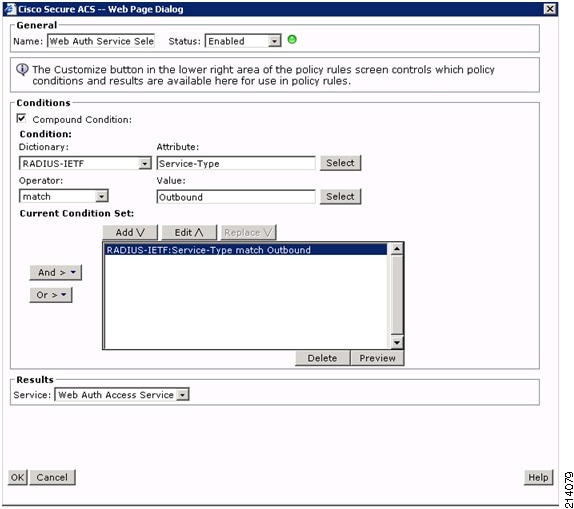Click the green status indicator icon
The height and width of the screenshot is (509, 574).
coord(292,40)
